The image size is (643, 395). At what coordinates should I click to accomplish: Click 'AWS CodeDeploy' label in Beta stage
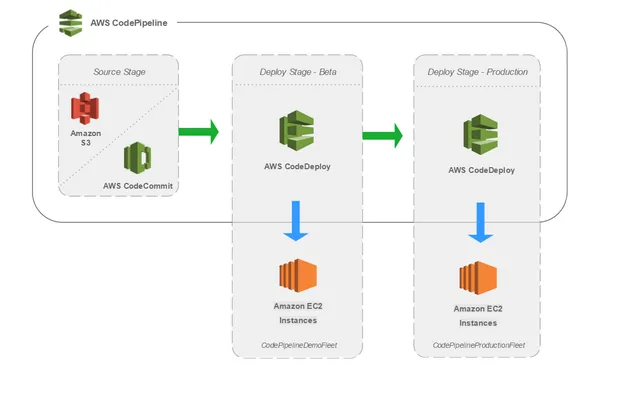point(297,167)
